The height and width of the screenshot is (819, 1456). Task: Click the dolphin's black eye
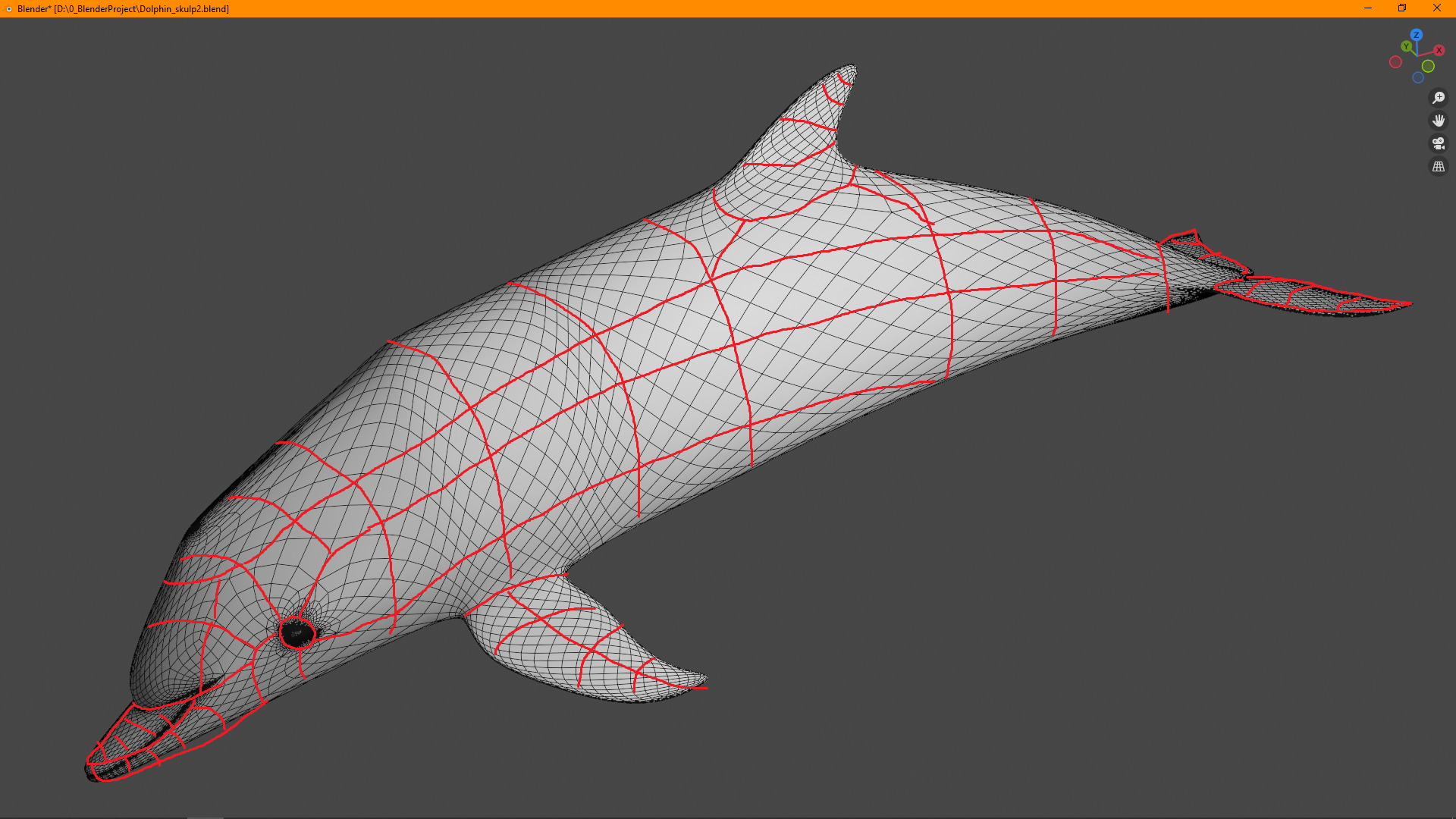point(297,634)
